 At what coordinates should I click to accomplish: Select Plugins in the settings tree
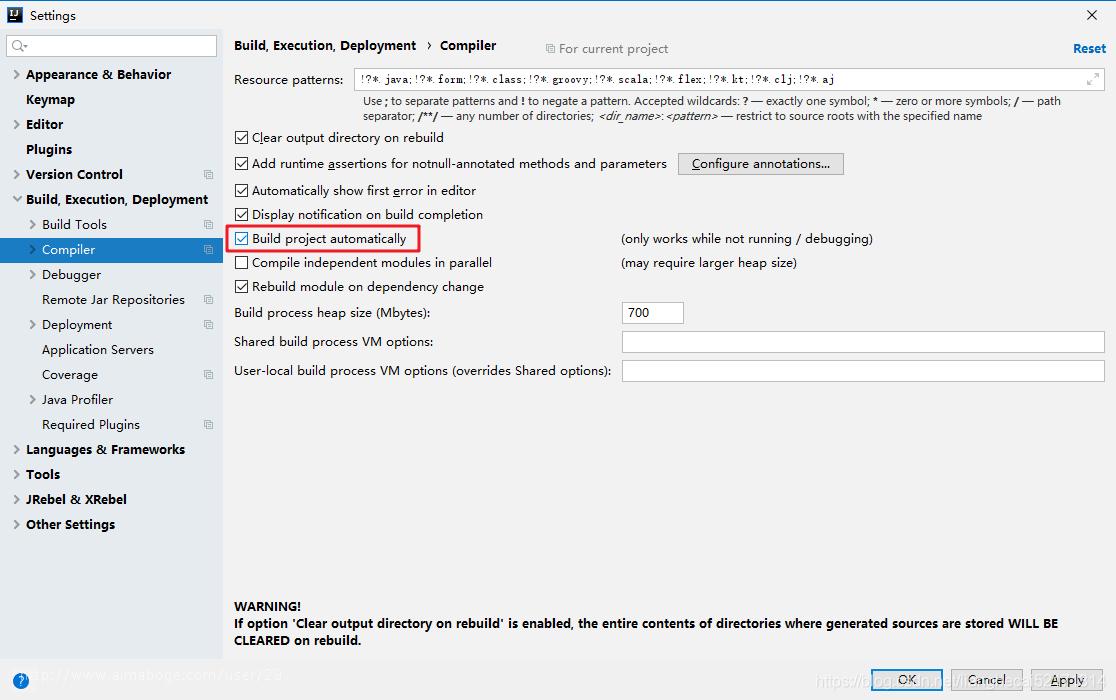(x=49, y=149)
